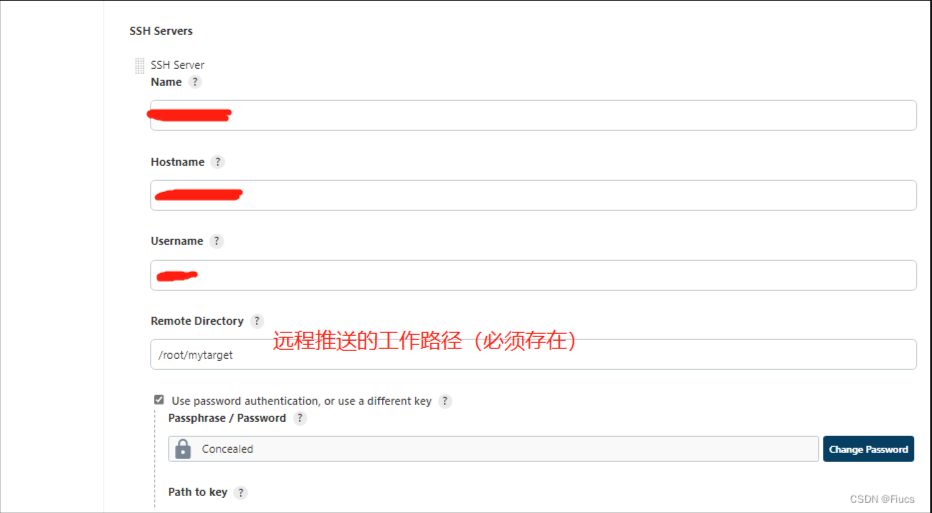Open help for the Hostname field
The image size is (932, 513).
[218, 162]
